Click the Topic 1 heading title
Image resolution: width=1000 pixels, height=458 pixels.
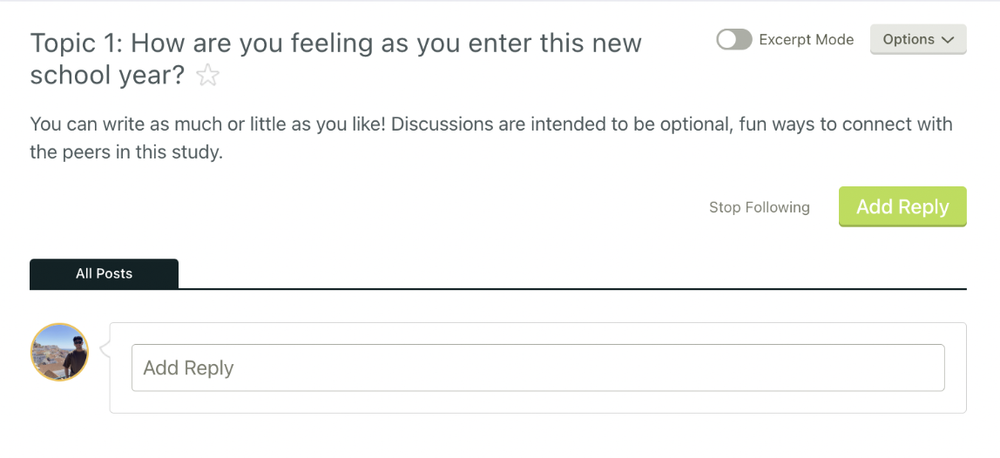point(335,59)
